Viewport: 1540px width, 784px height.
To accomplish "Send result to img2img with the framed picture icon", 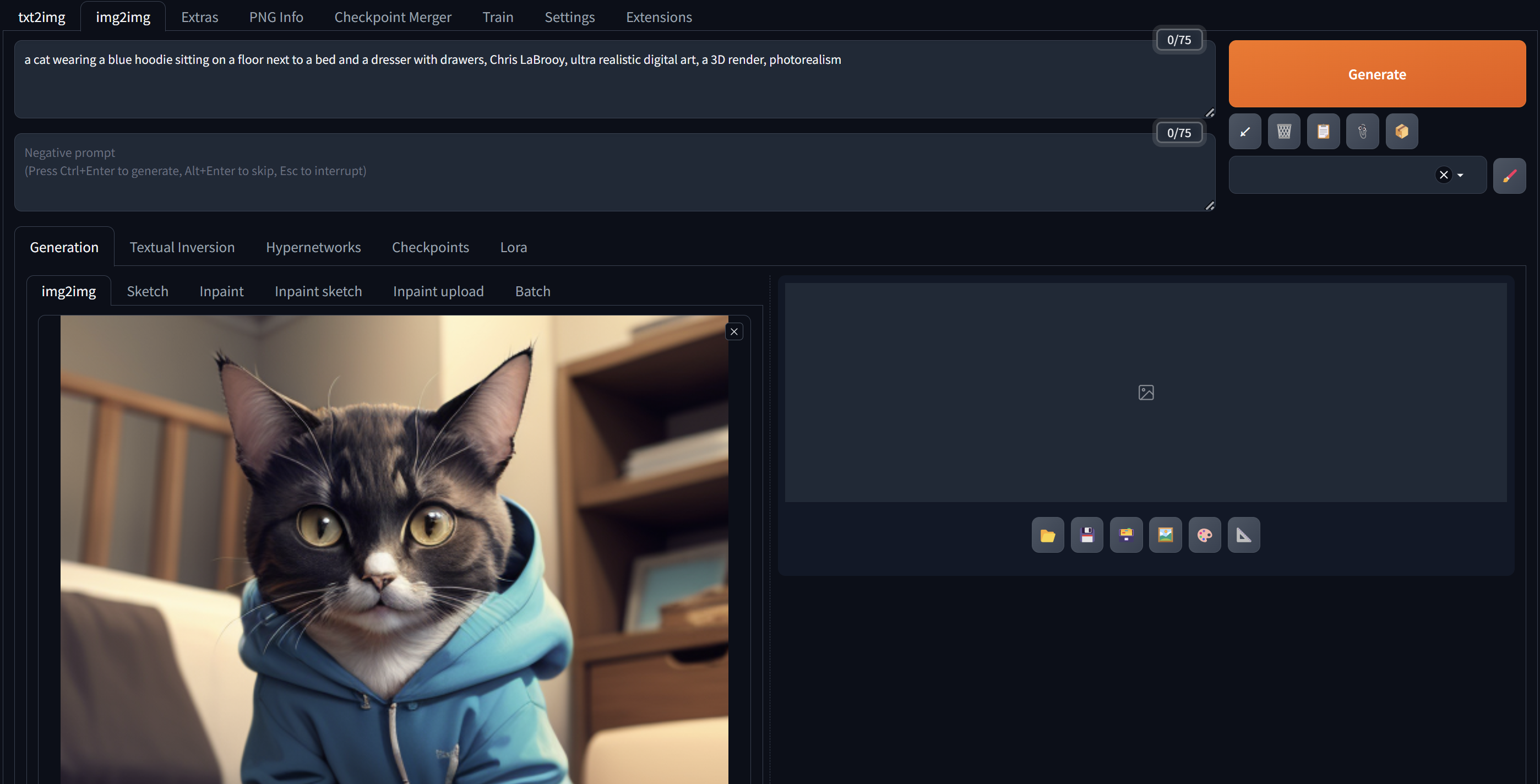I will point(1165,535).
